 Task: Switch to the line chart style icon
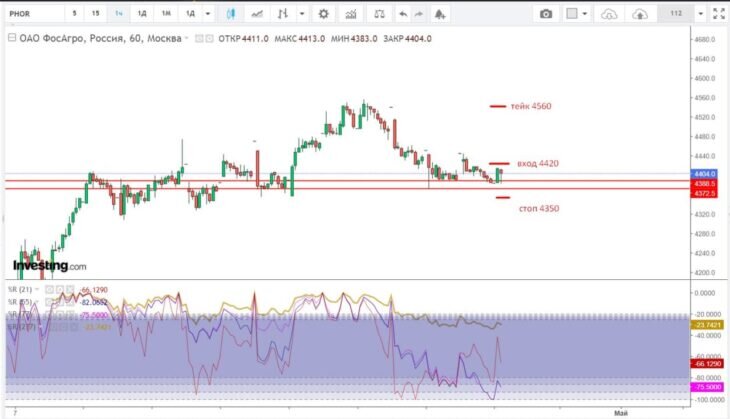(257, 14)
